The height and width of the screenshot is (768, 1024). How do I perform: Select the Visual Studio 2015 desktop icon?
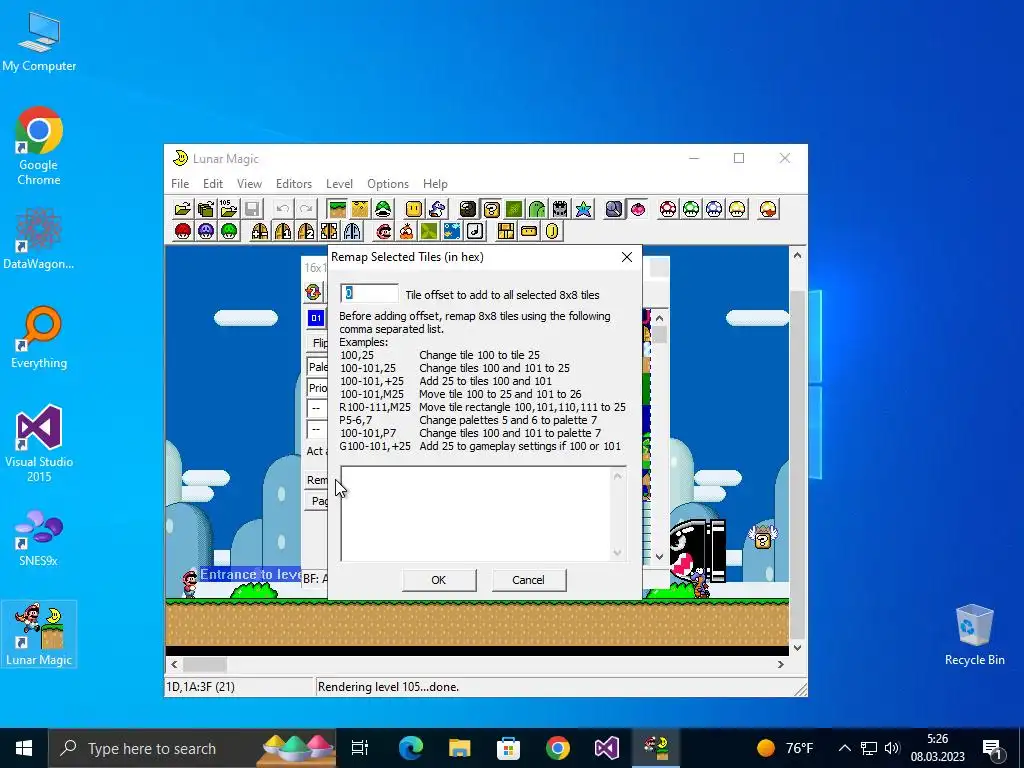pyautogui.click(x=39, y=444)
